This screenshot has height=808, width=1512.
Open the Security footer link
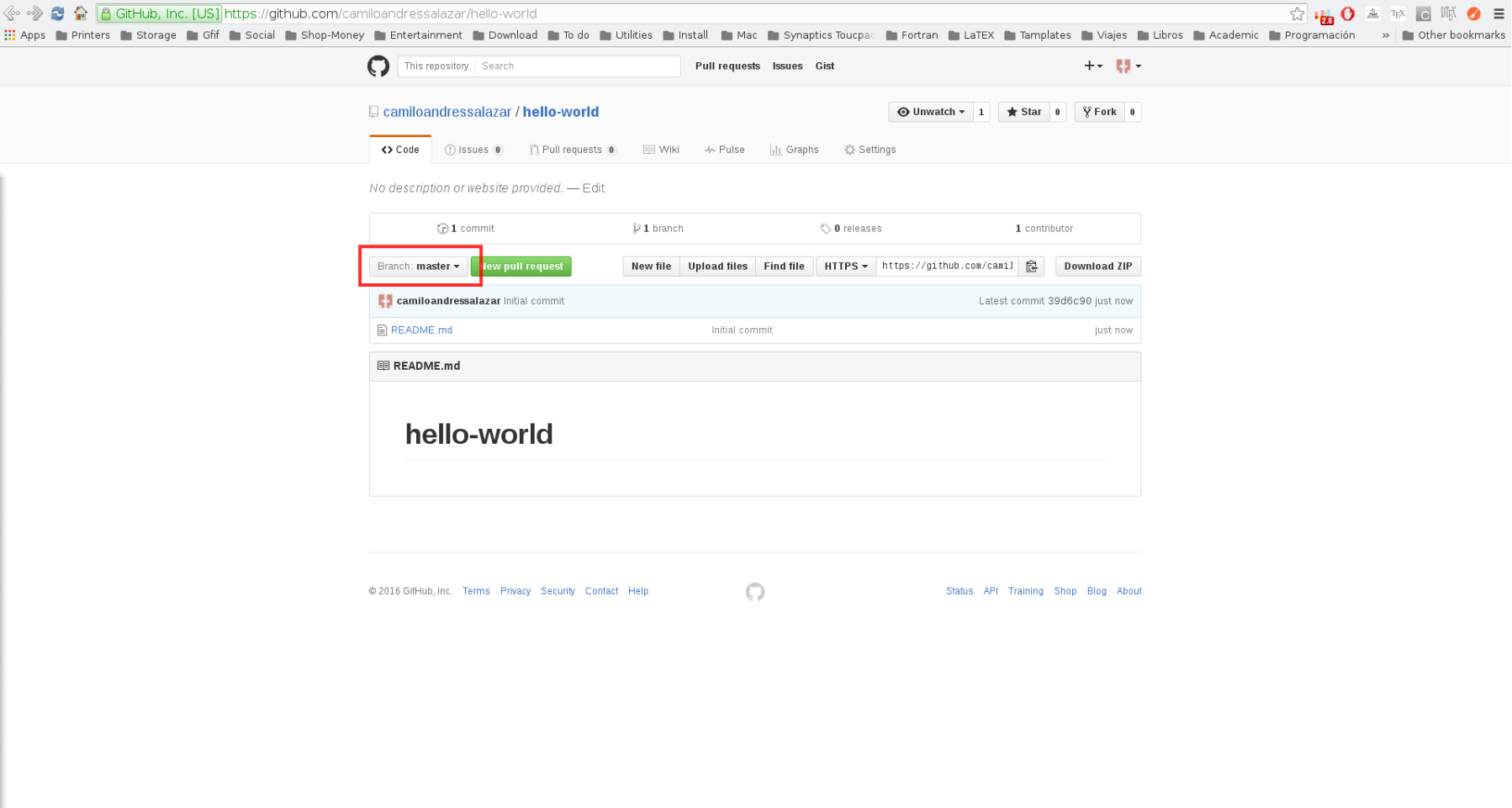(x=558, y=591)
